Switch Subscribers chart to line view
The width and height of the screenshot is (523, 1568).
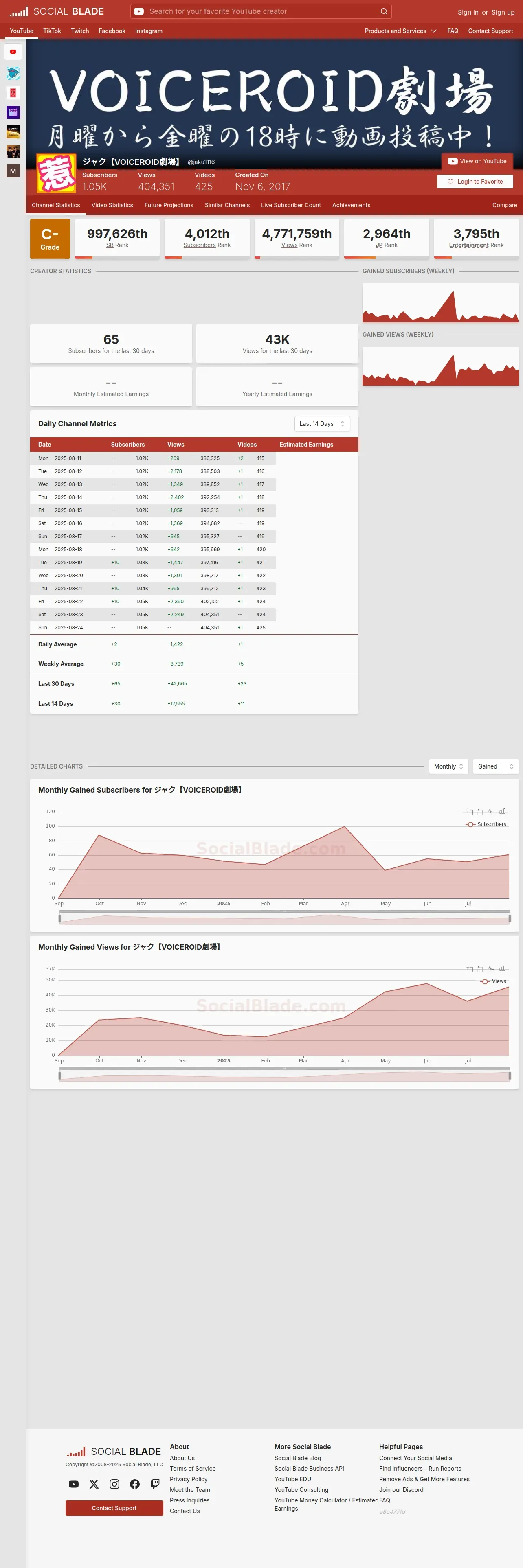[x=491, y=812]
